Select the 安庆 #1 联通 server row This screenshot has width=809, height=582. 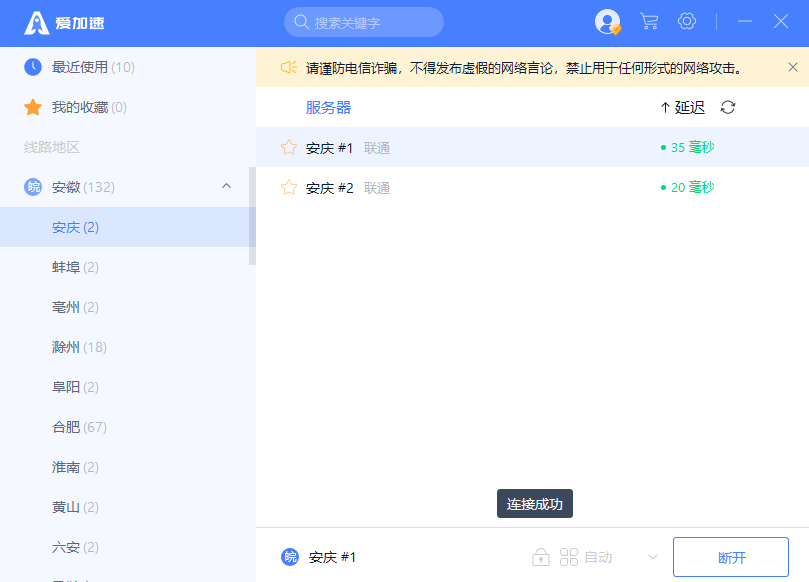(x=532, y=148)
